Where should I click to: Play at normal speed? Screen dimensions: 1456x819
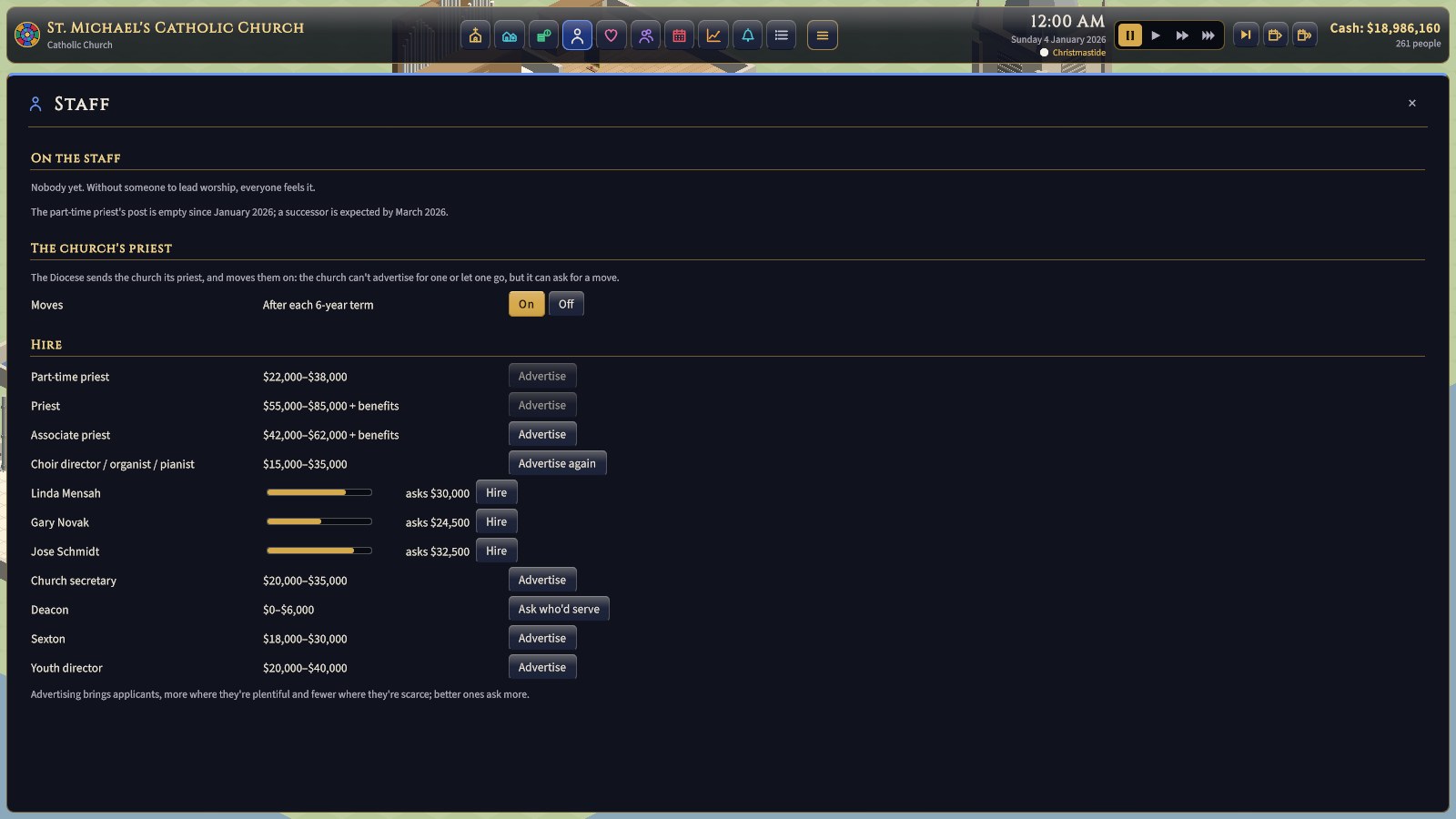pyautogui.click(x=1156, y=35)
